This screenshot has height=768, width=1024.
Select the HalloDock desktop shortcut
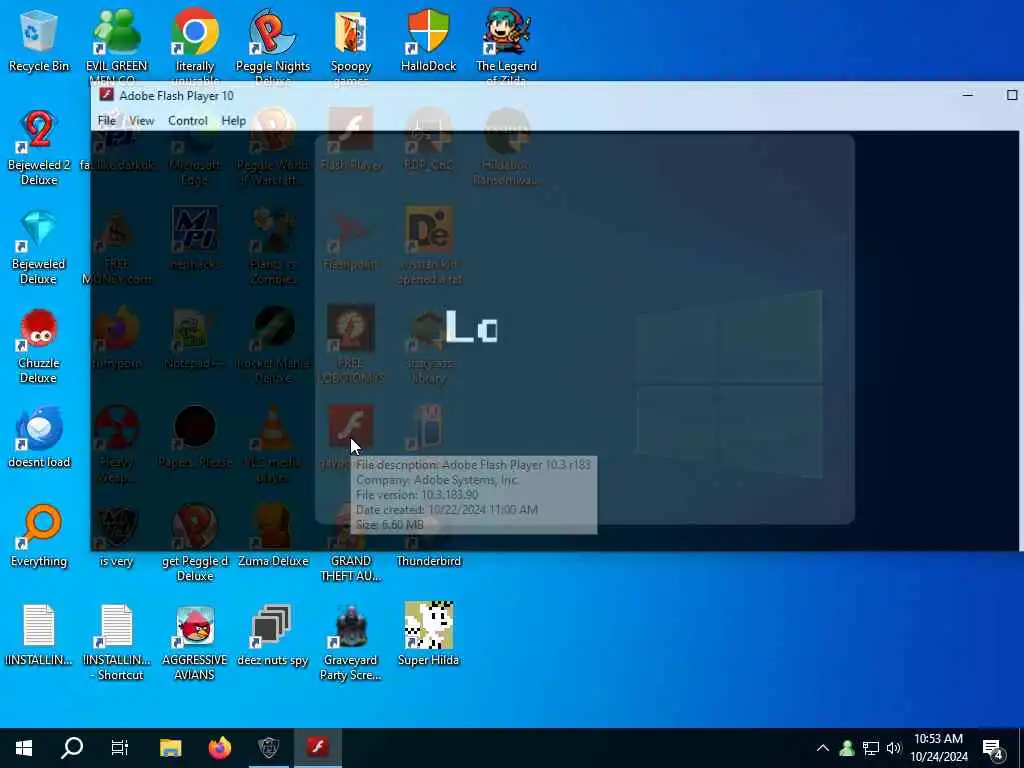click(x=428, y=40)
